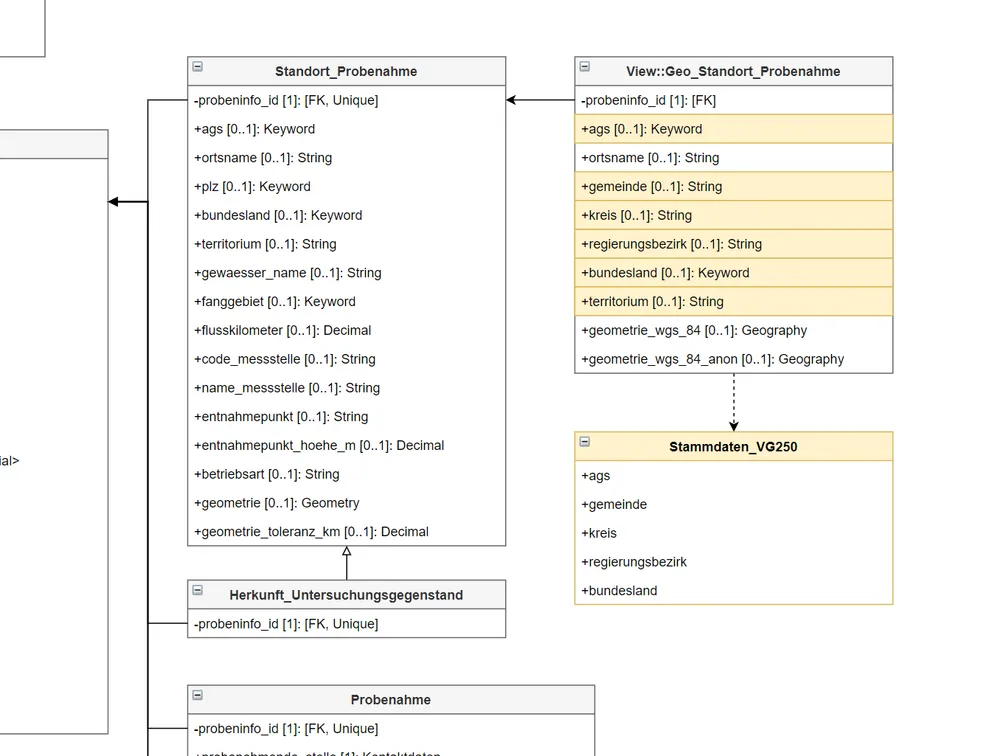Select the Stammdaten_VG250 title
Screen dimensions: 1000x756
tap(733, 447)
